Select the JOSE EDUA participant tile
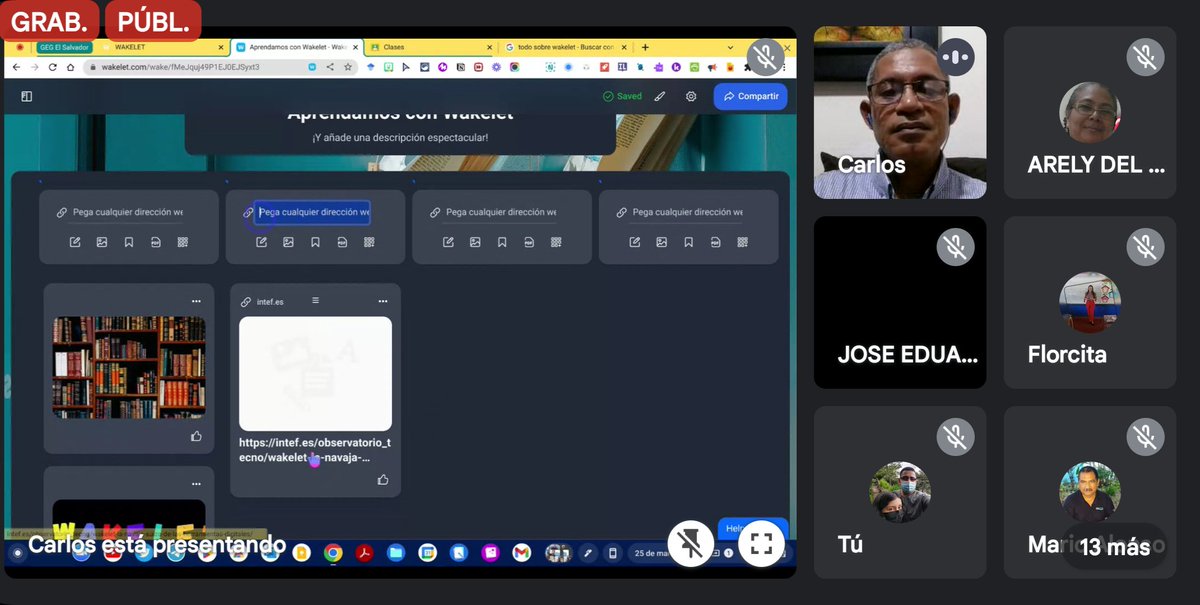Screen dimensions: 1200x605 pyautogui.click(x=900, y=303)
